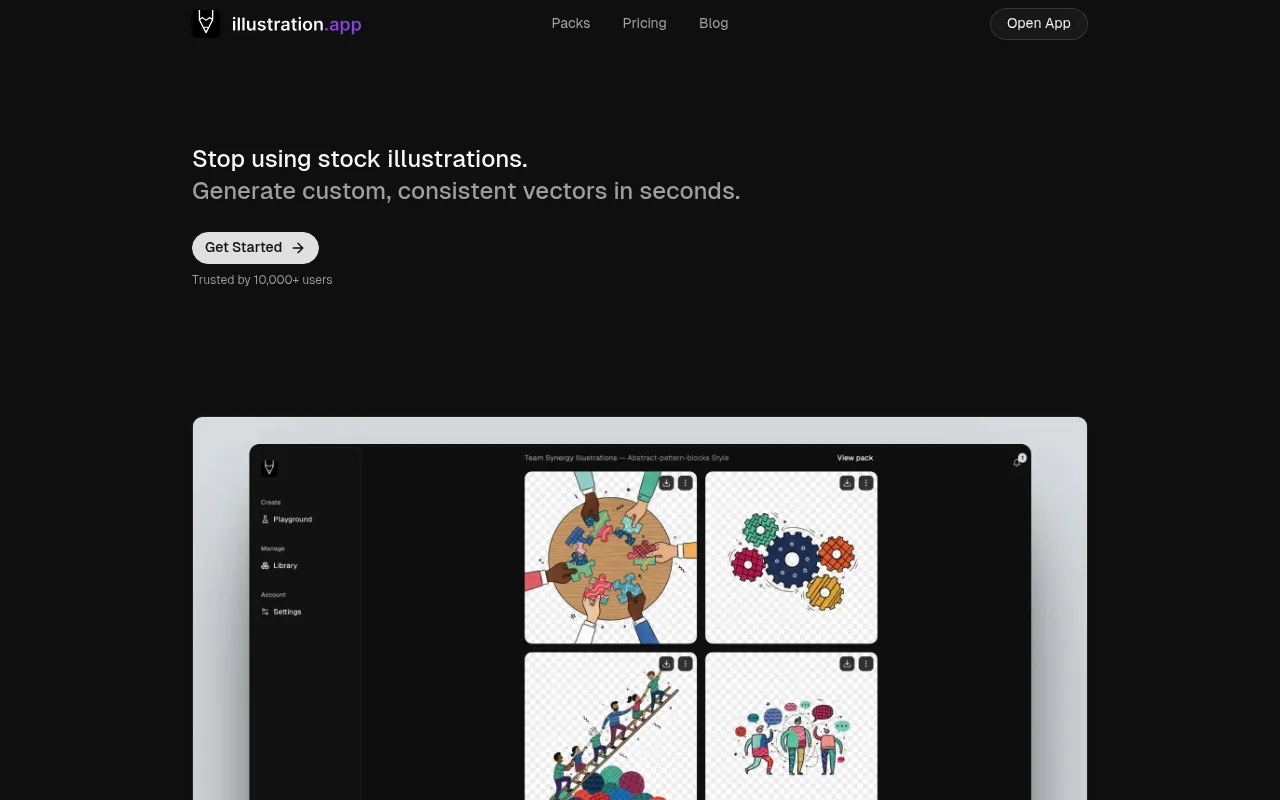Select the puzzle table illustration thumbnail

[611, 558]
